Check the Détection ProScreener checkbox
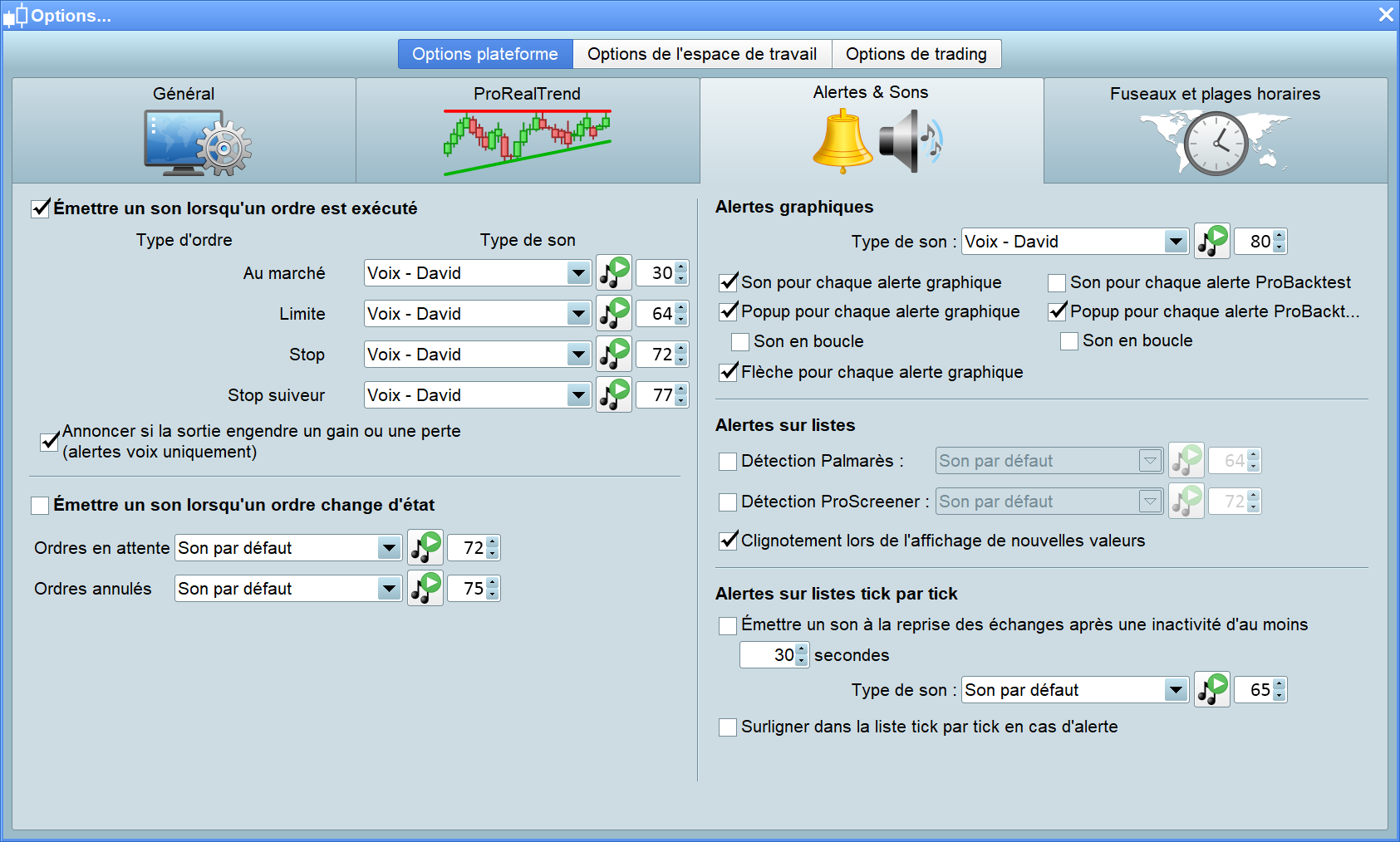The height and width of the screenshot is (842, 1400). (x=728, y=502)
